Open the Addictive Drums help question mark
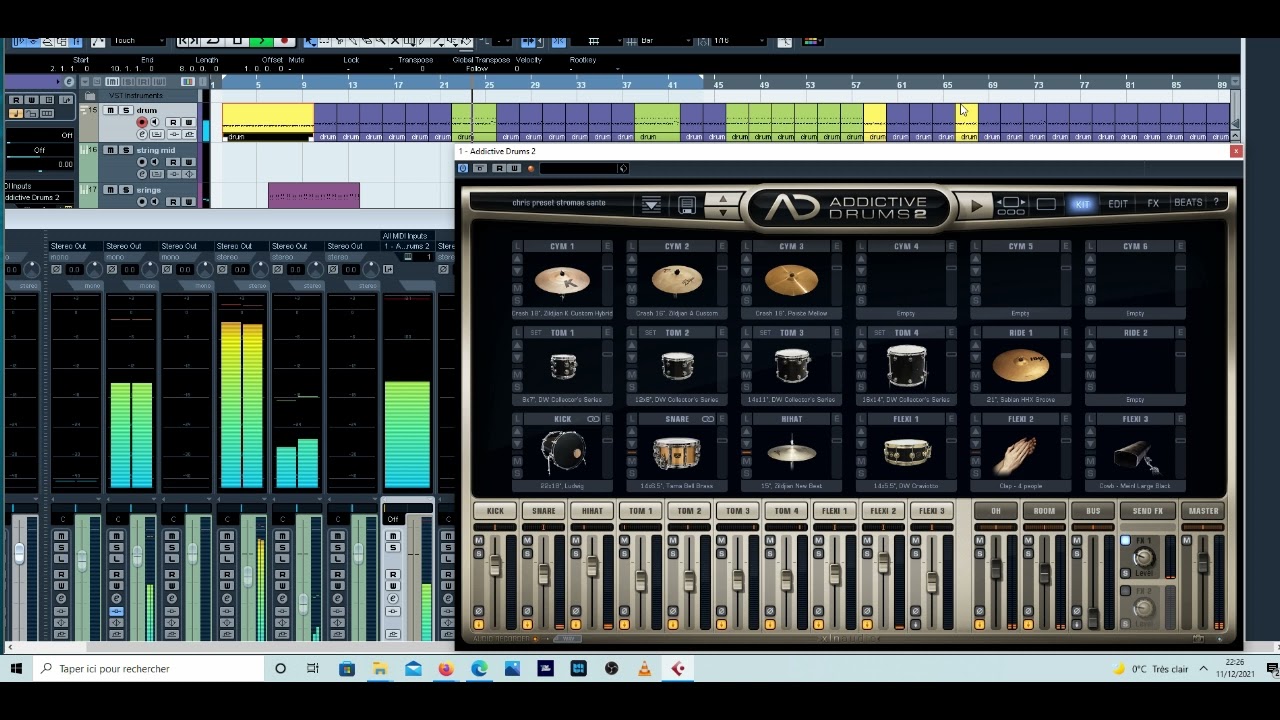This screenshot has height=720, width=1280. pos(1216,203)
